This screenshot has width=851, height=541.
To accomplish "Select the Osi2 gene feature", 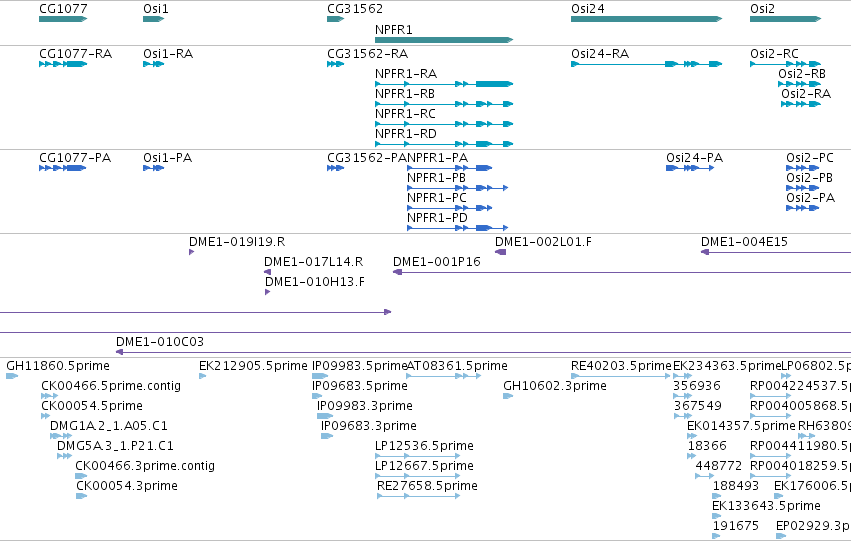I will pyautogui.click(x=785, y=19).
